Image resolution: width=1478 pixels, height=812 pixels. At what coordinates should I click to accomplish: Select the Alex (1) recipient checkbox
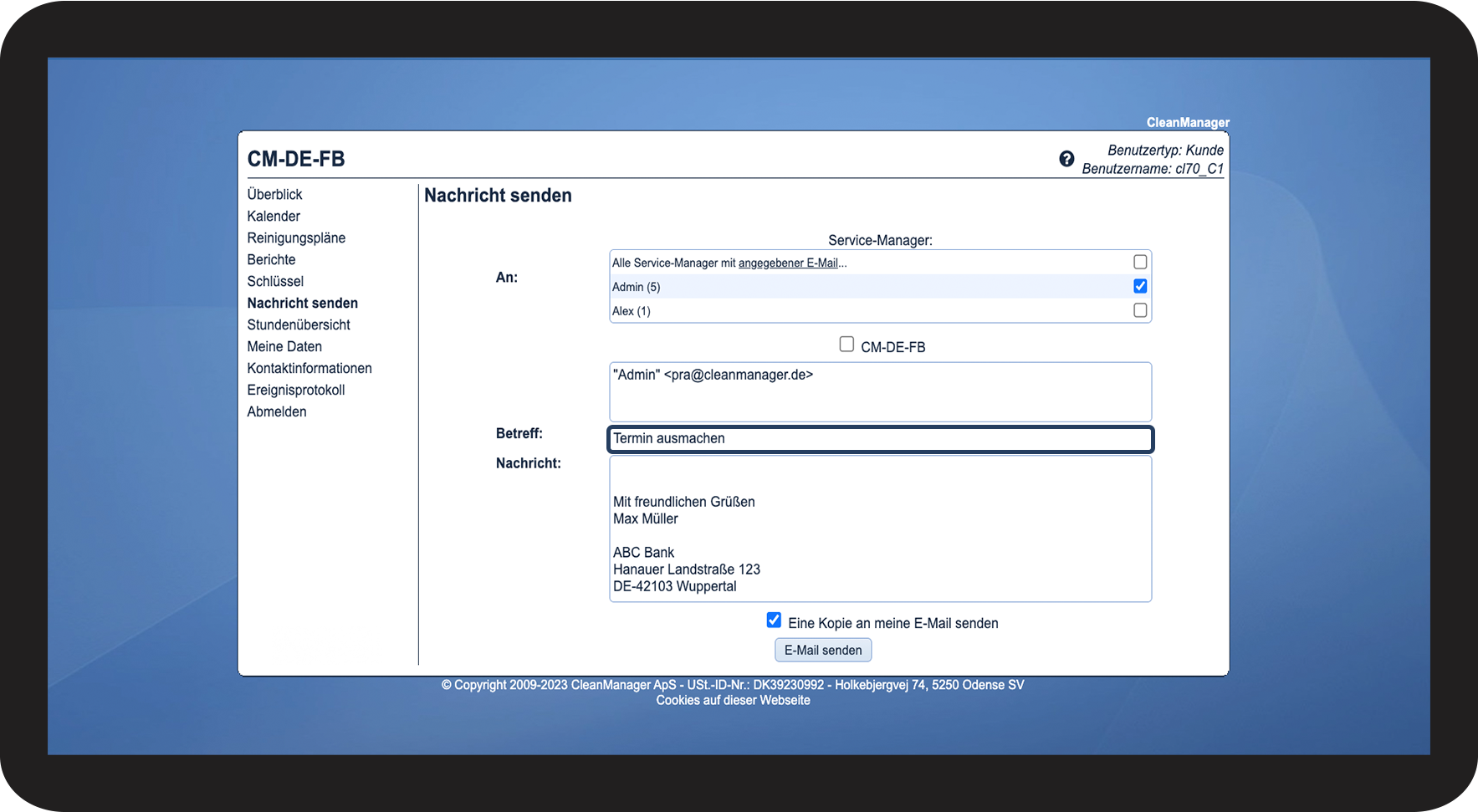pyautogui.click(x=1139, y=310)
